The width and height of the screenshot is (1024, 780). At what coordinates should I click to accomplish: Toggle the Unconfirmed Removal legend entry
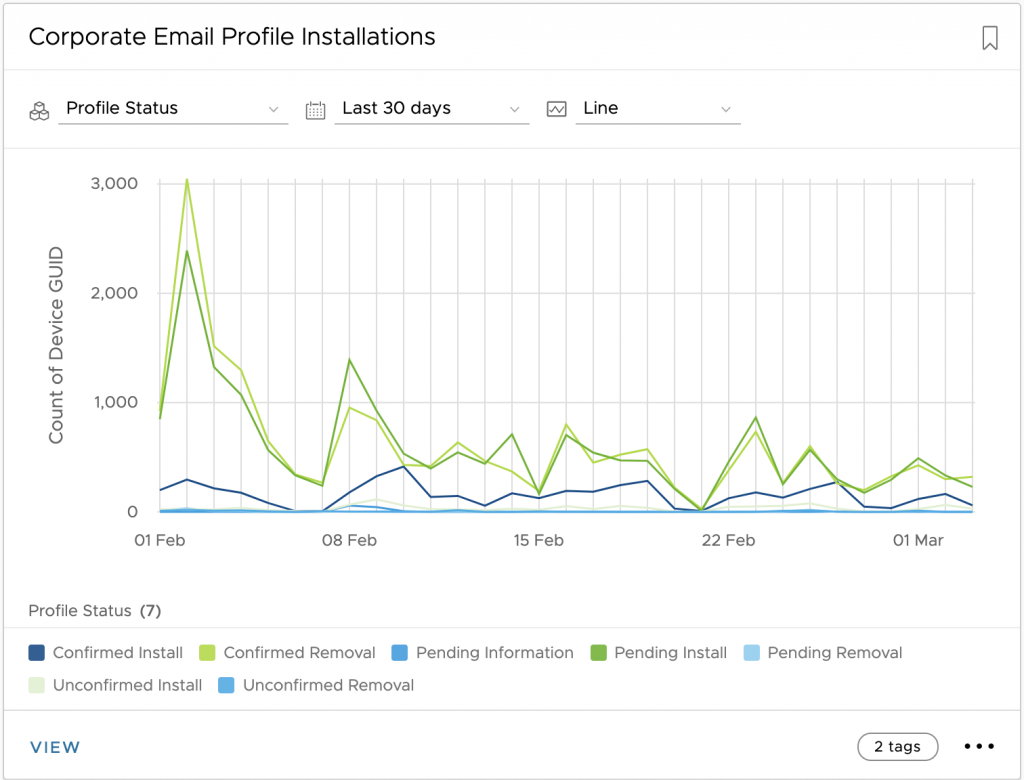328,685
